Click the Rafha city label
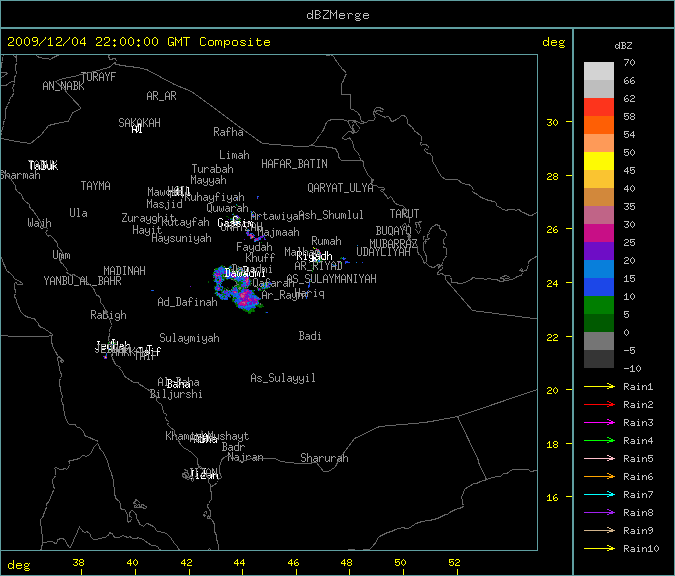This screenshot has width=675, height=576. click(228, 132)
